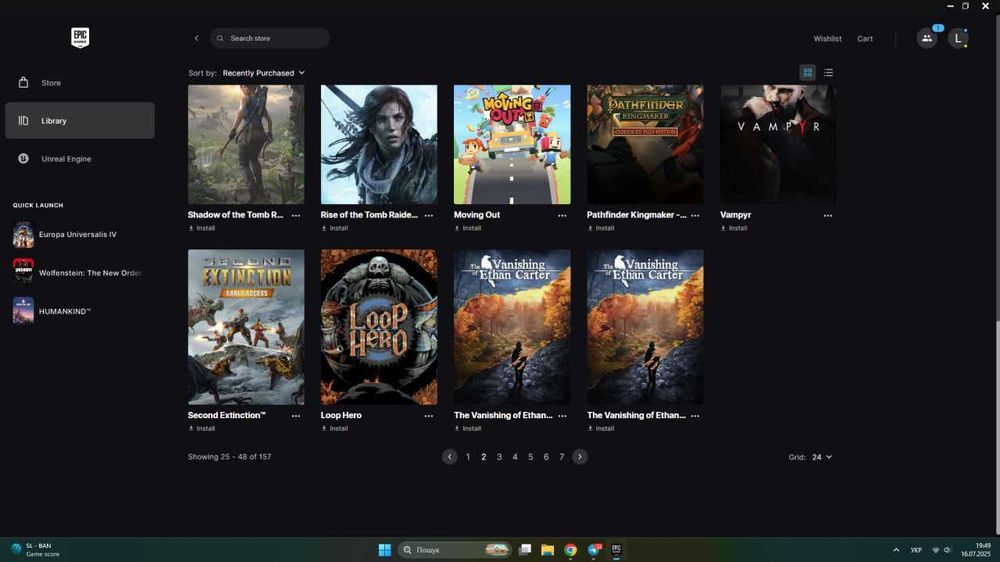
Task: Open options menu for Shadow of the Tomb Raider
Action: point(296,216)
